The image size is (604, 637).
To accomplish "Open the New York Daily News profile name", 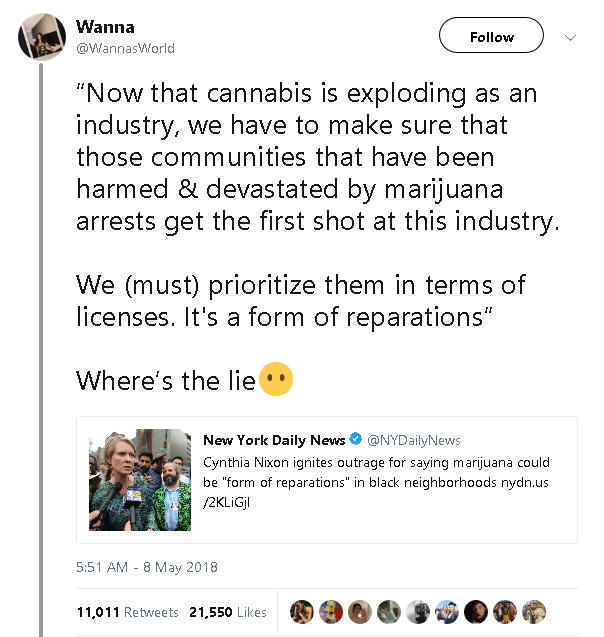I will [273, 440].
